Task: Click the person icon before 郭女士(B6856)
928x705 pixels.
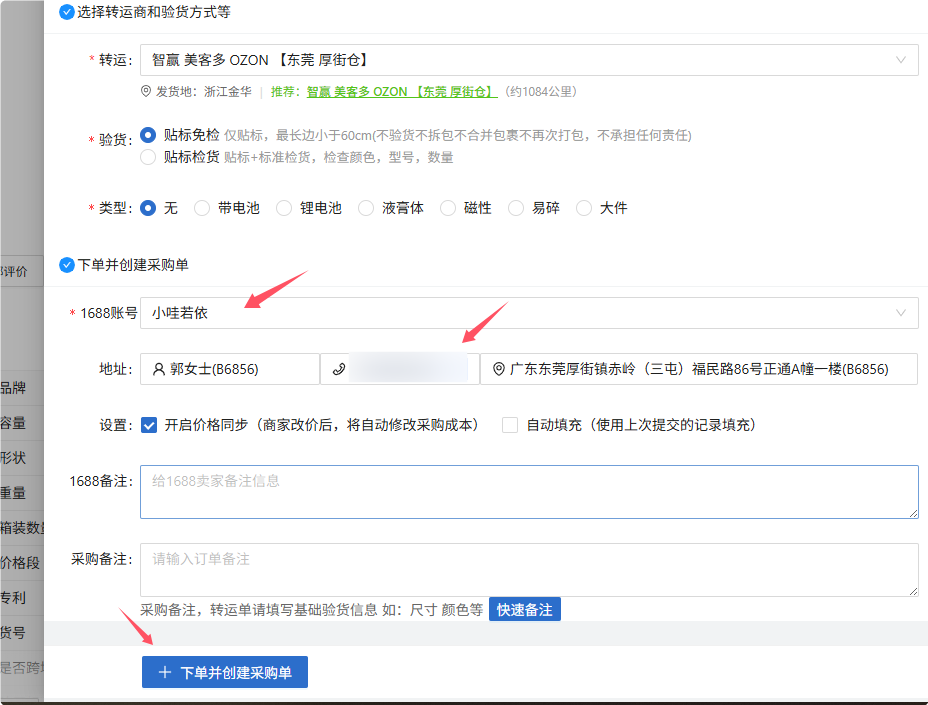Action: 159,369
